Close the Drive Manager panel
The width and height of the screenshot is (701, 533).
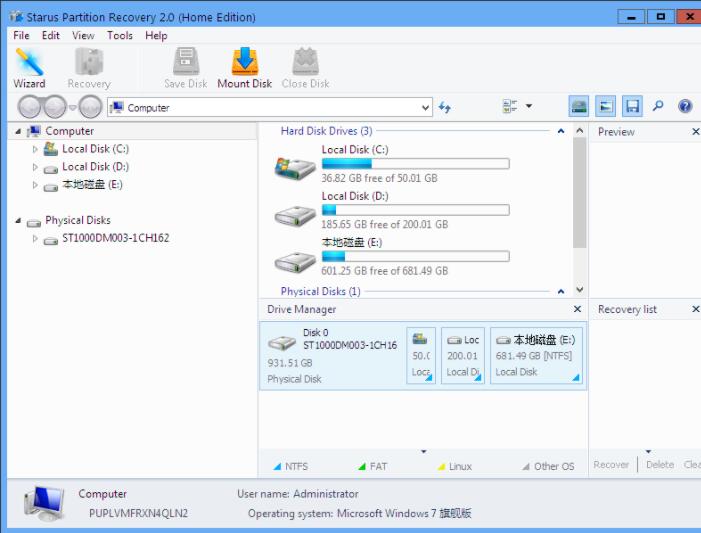click(577, 309)
